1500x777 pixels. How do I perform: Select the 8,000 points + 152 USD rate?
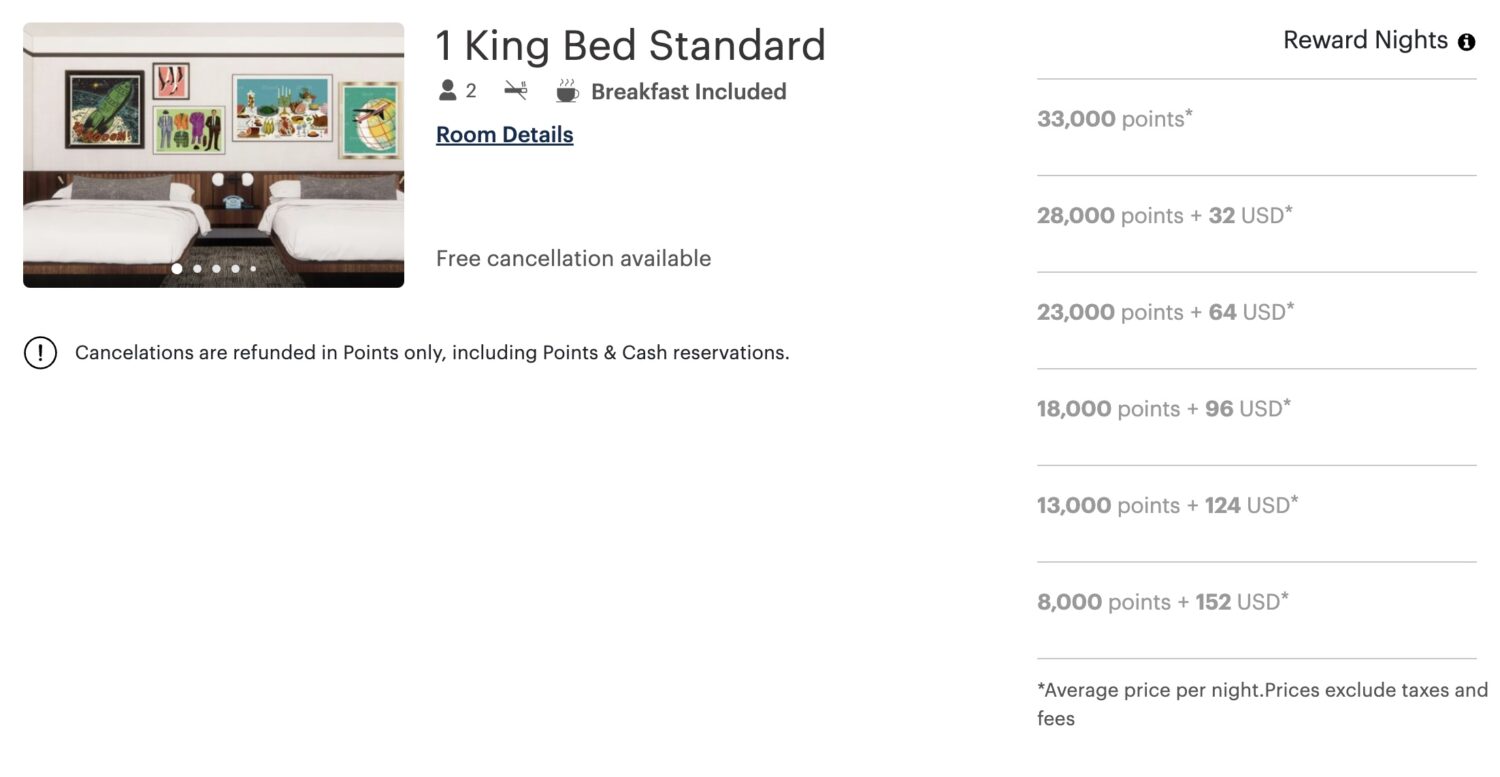click(x=1160, y=601)
